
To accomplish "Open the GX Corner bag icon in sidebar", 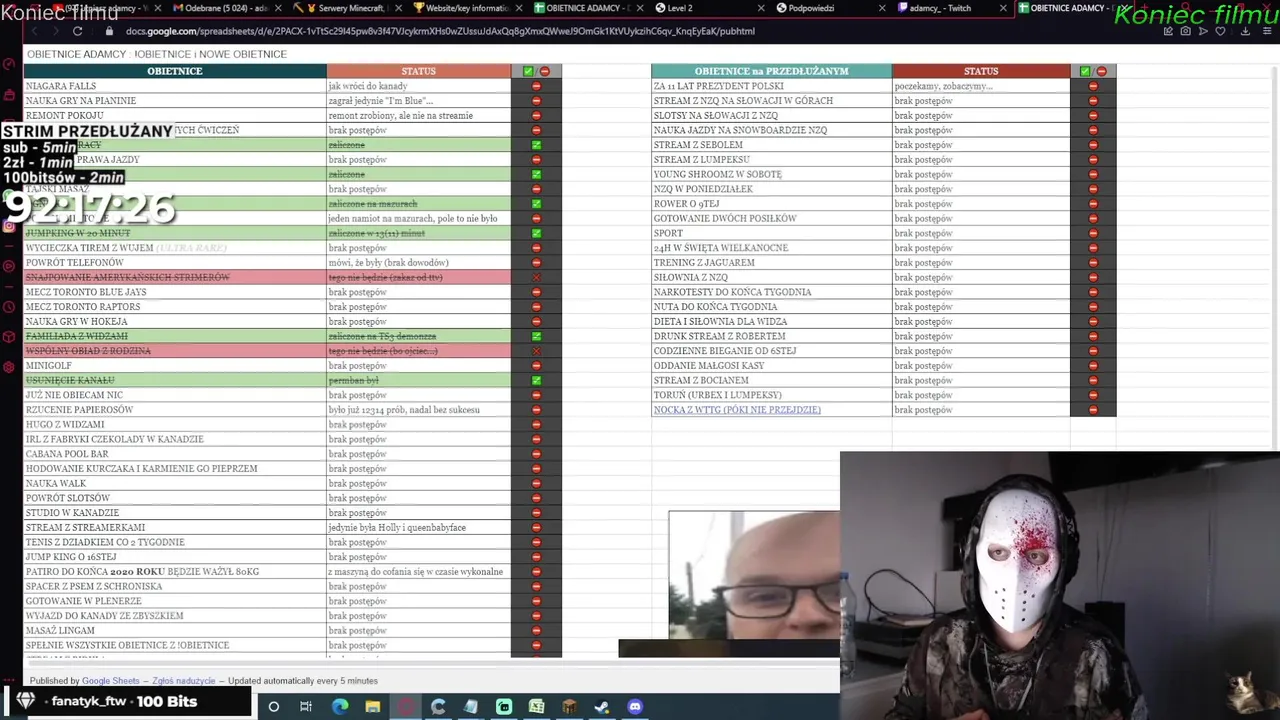I will [9, 95].
